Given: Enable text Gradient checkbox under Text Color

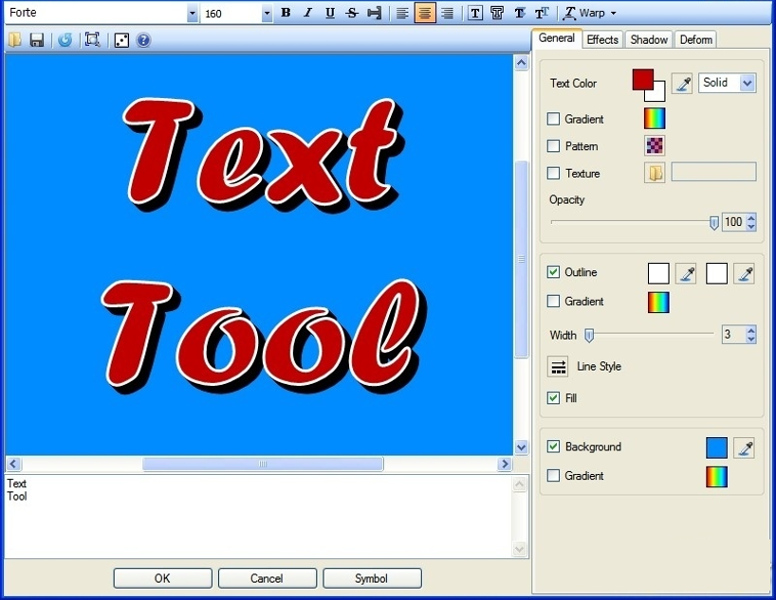Looking at the screenshot, I should click(x=553, y=119).
